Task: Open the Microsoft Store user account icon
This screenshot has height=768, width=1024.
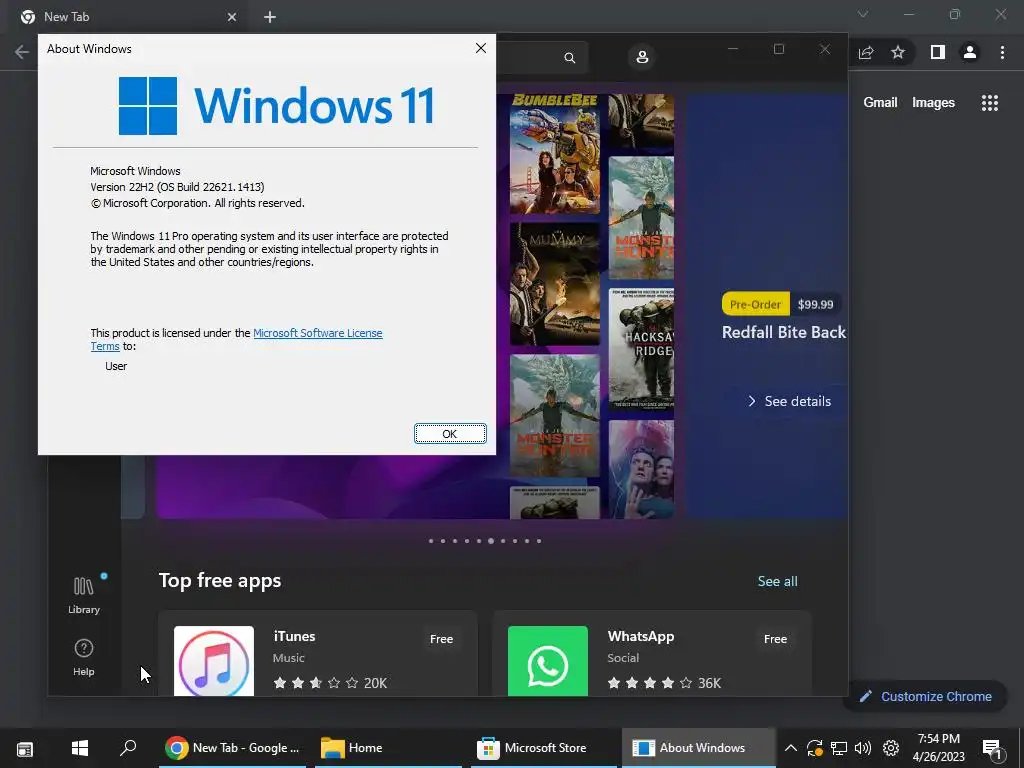Action: click(x=642, y=57)
